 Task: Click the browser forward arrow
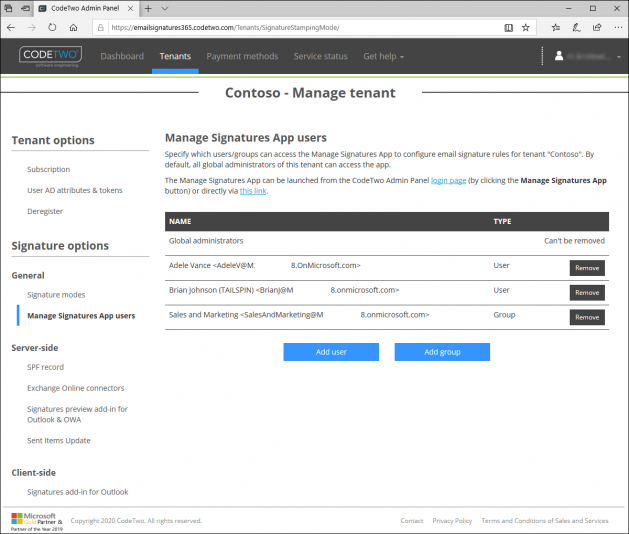tap(32, 28)
